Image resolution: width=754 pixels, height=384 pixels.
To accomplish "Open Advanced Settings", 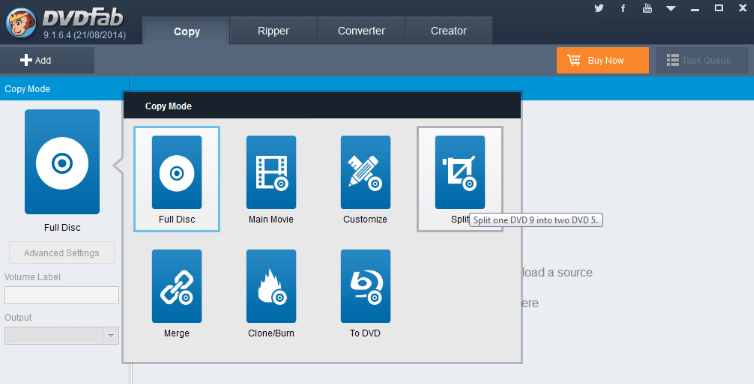I will click(x=62, y=253).
